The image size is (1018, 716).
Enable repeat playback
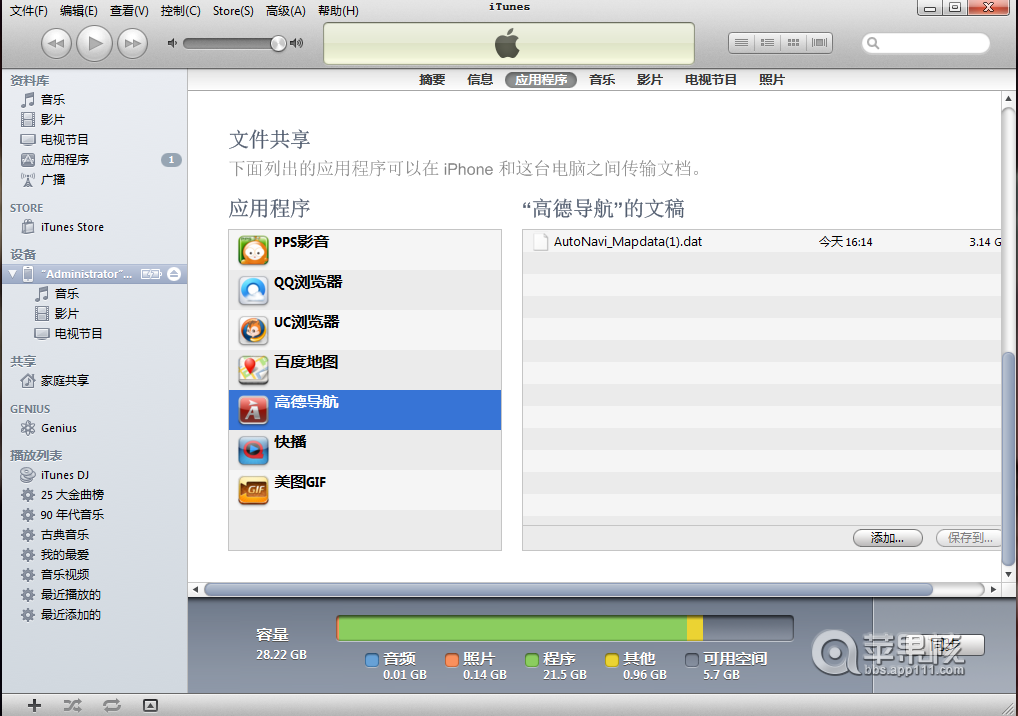[x=111, y=705]
